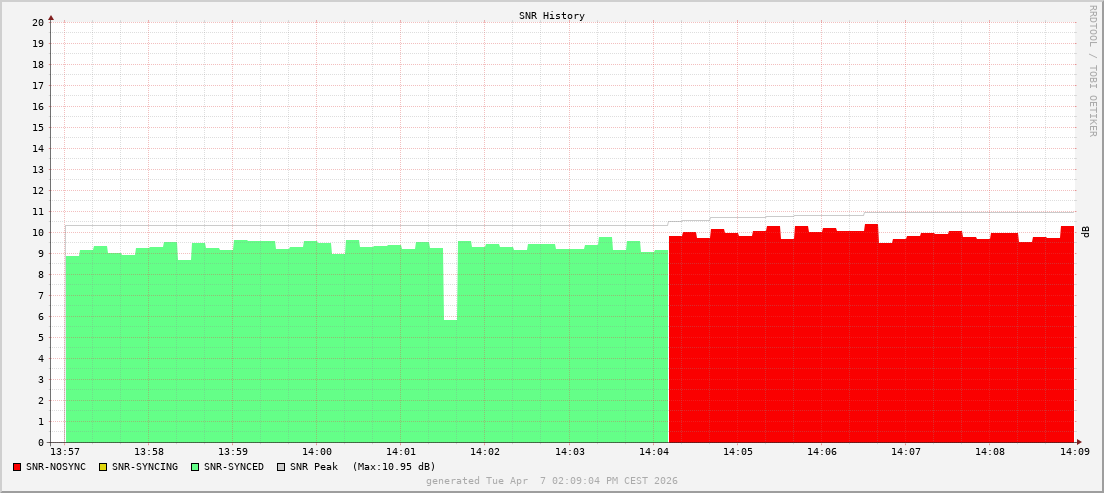Click the generated timestamp footer text
This screenshot has height=493, width=1104.
pyautogui.click(x=551, y=481)
